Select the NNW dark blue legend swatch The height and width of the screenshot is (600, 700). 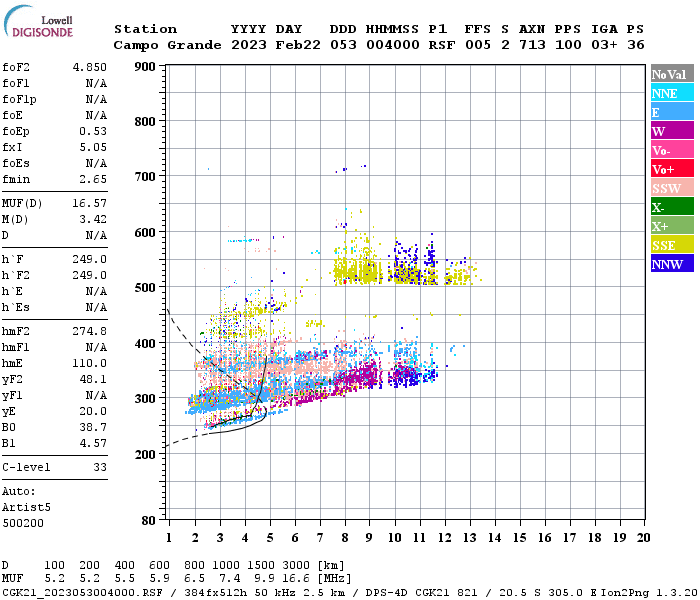point(672,263)
